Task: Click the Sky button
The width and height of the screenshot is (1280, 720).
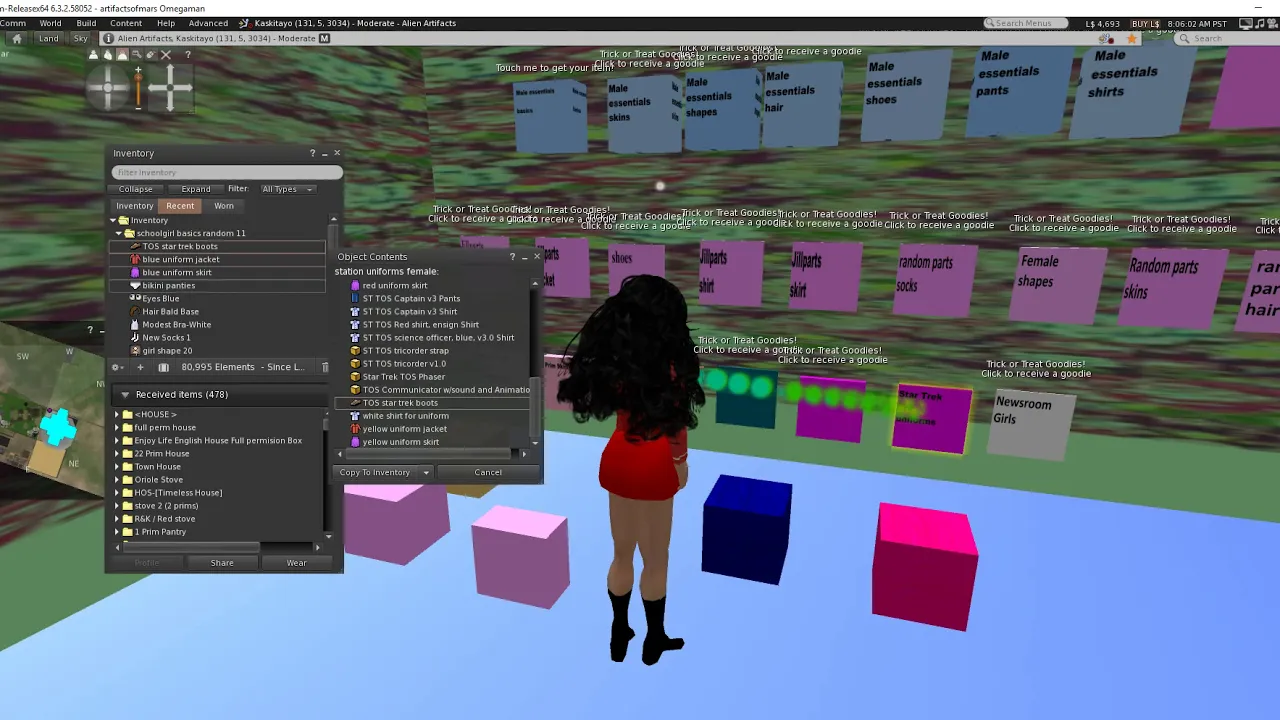Action: (x=81, y=38)
